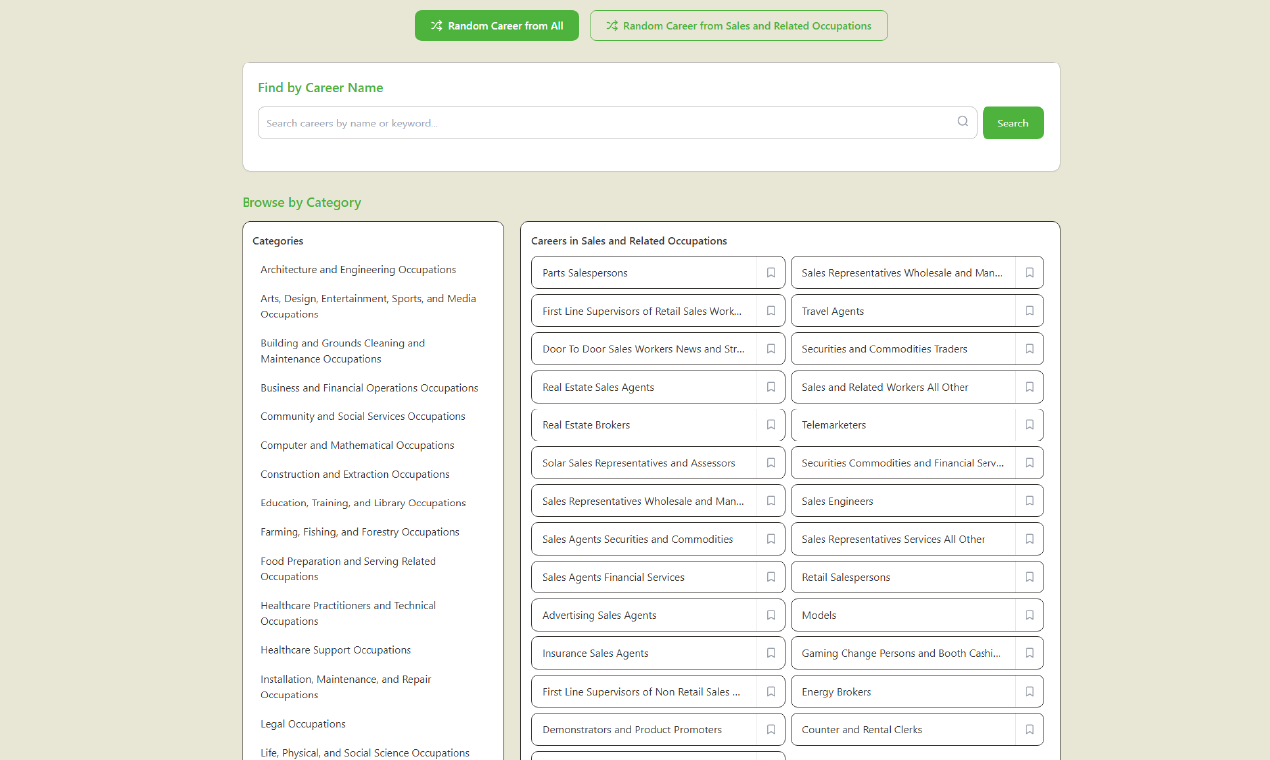Bookmark Counter and Rental Clerks

pyautogui.click(x=1029, y=729)
